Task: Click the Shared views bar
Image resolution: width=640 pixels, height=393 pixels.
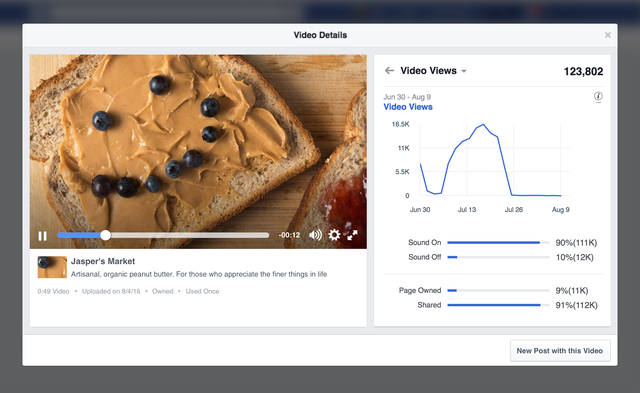Action: tap(498, 305)
